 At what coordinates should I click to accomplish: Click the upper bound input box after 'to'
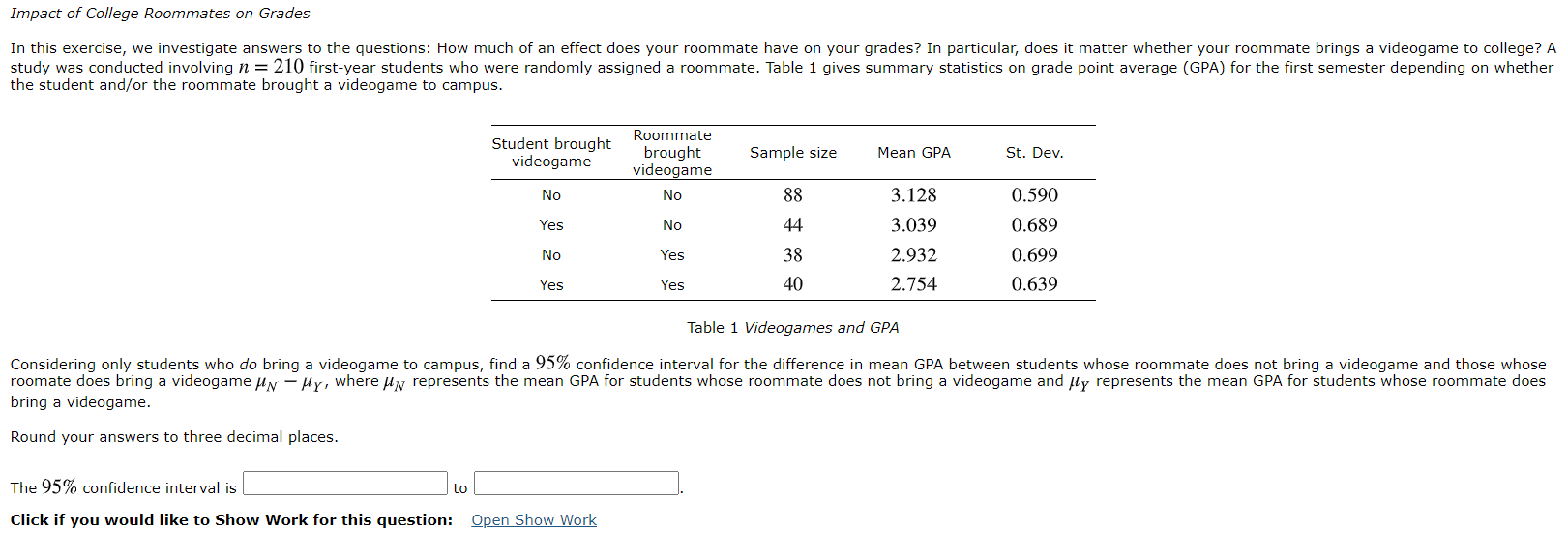pyautogui.click(x=577, y=484)
